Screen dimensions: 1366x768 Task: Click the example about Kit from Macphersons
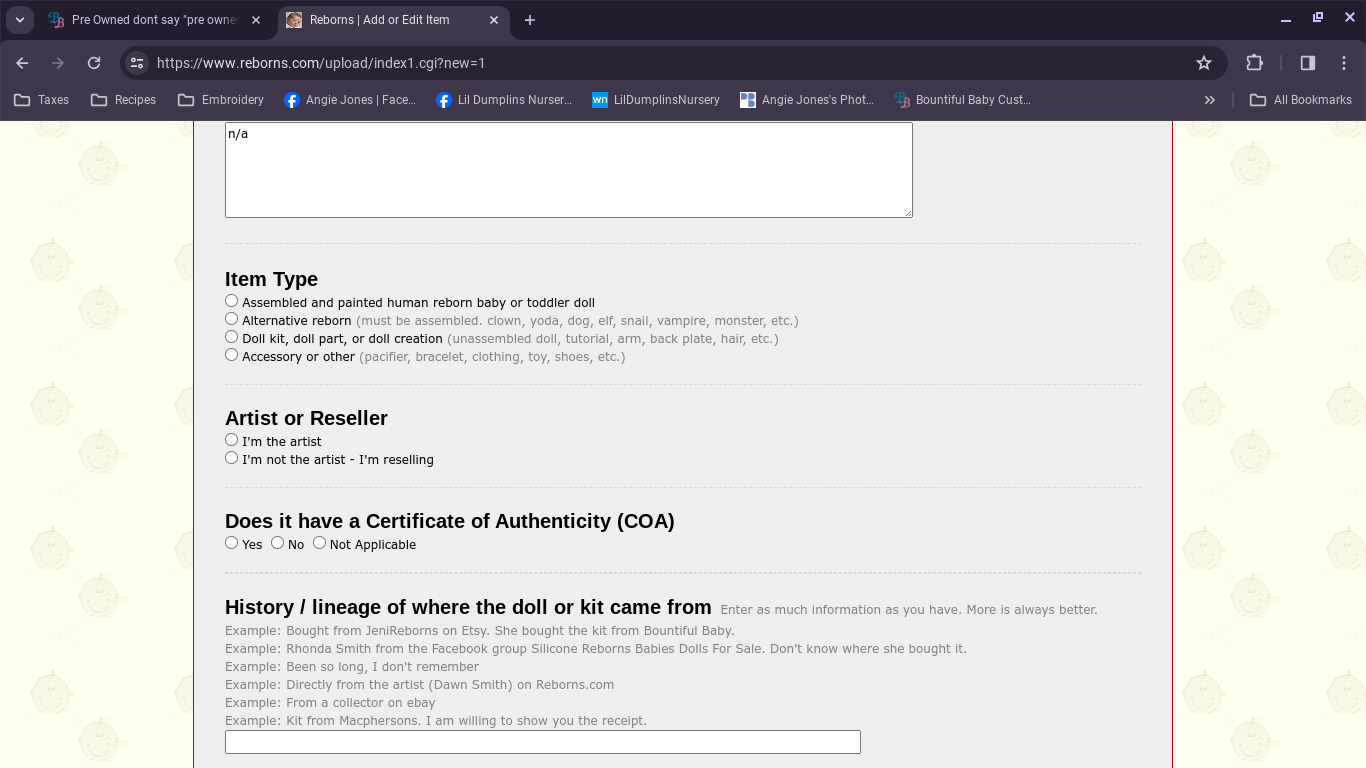coord(436,721)
